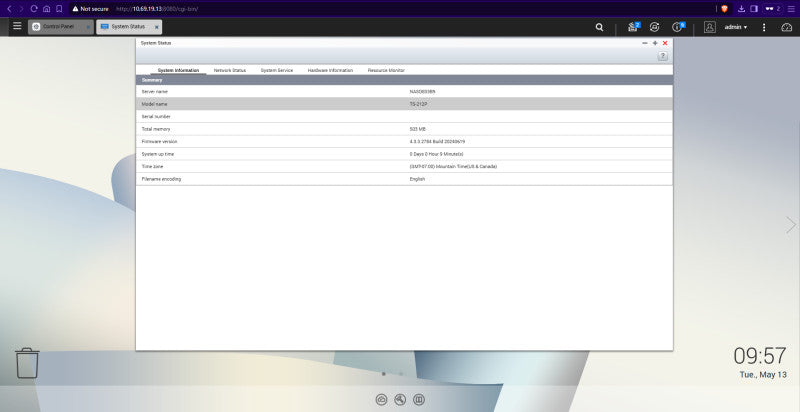
Task: Open the System Service tab
Action: click(x=277, y=70)
